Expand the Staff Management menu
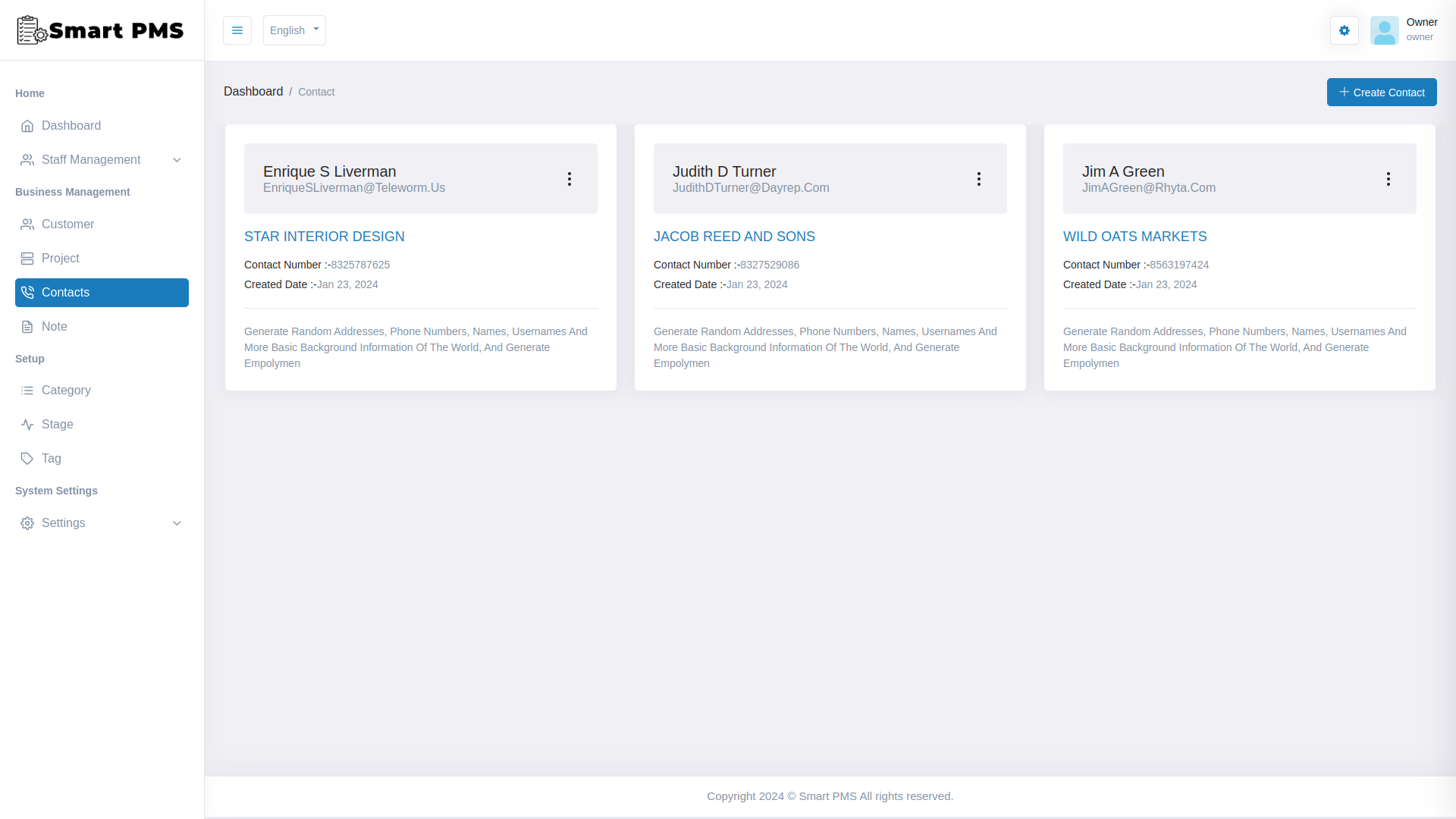Viewport: 1456px width, 819px height. [101, 160]
